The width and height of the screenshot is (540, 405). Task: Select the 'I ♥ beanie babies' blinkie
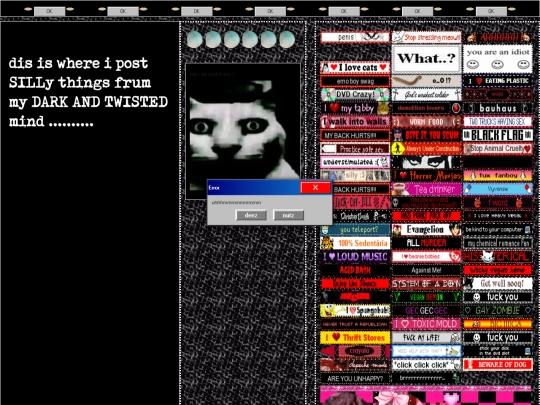[x=426, y=257]
